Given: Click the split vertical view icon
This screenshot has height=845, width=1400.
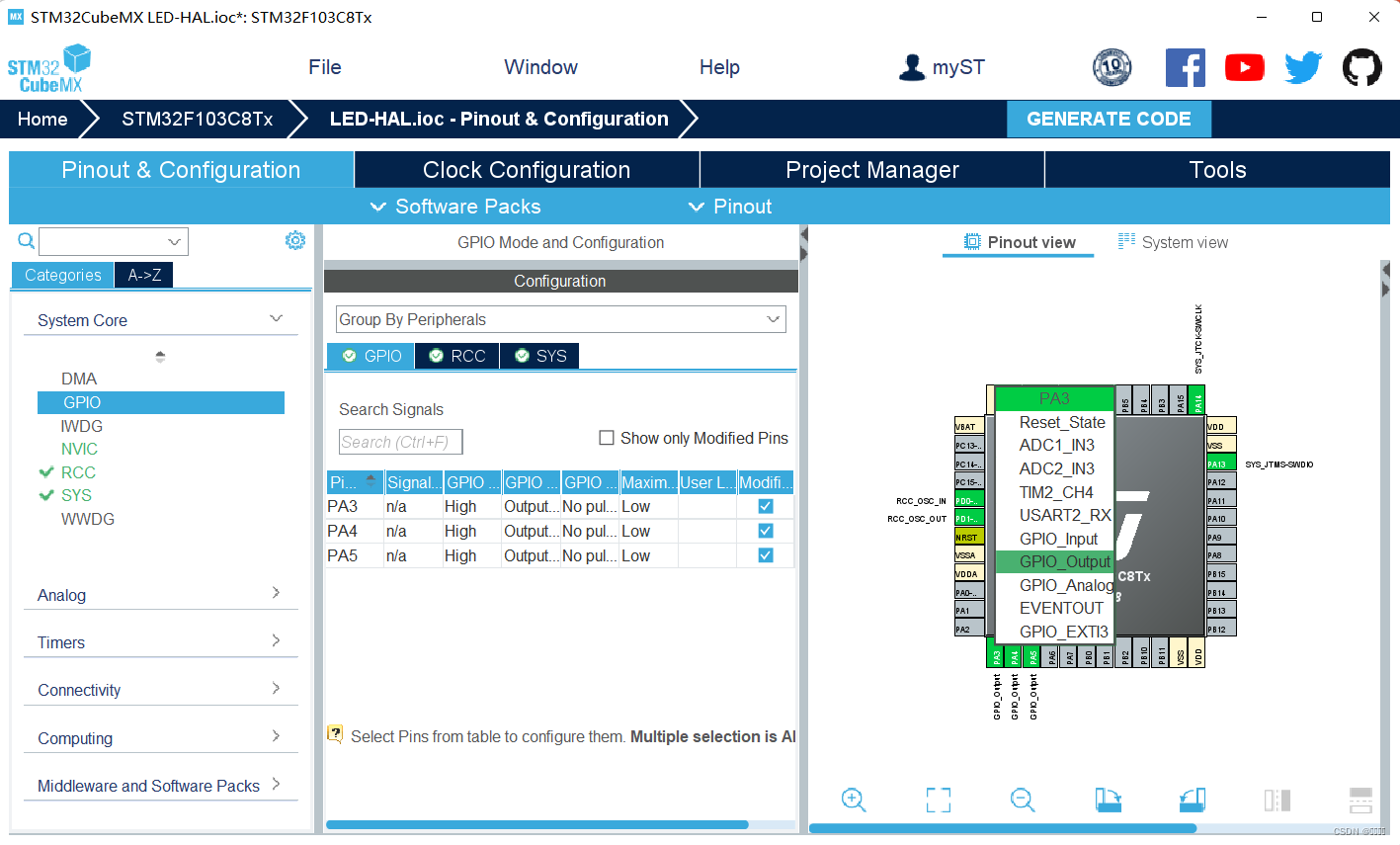Looking at the screenshot, I should pyautogui.click(x=1277, y=800).
